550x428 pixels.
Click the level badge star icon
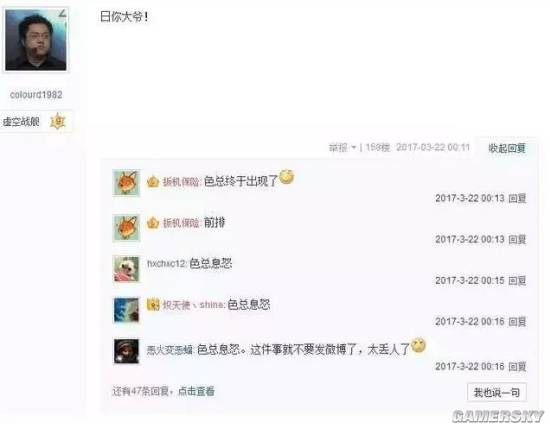point(57,122)
